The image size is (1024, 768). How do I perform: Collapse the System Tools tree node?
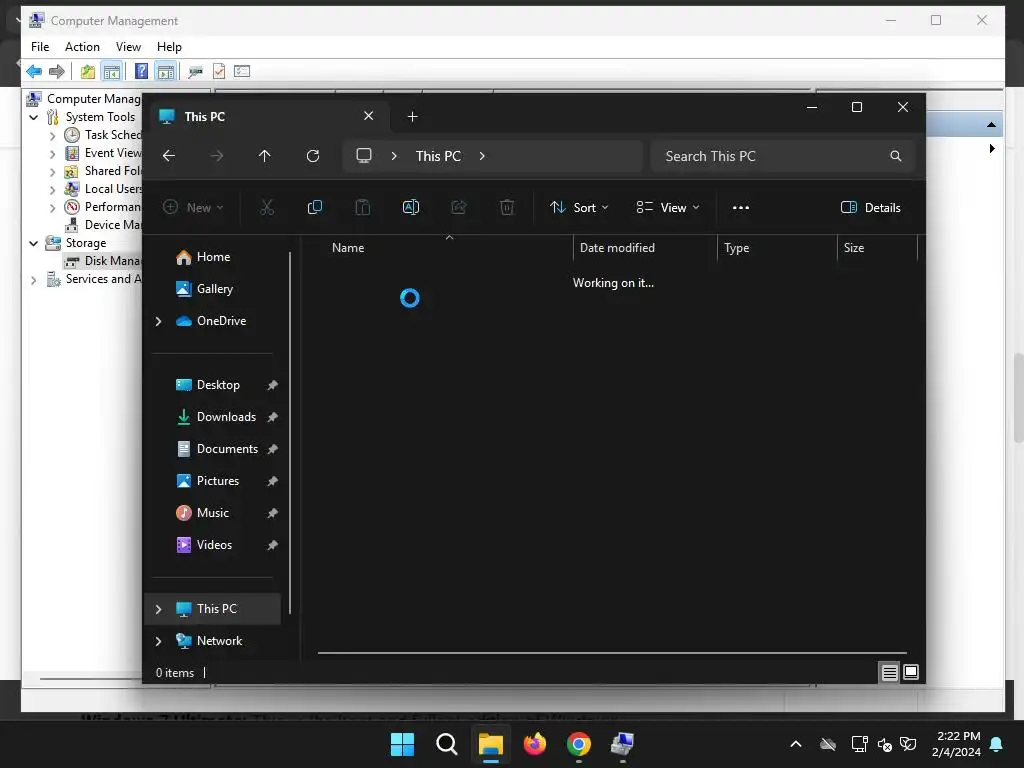(x=33, y=118)
